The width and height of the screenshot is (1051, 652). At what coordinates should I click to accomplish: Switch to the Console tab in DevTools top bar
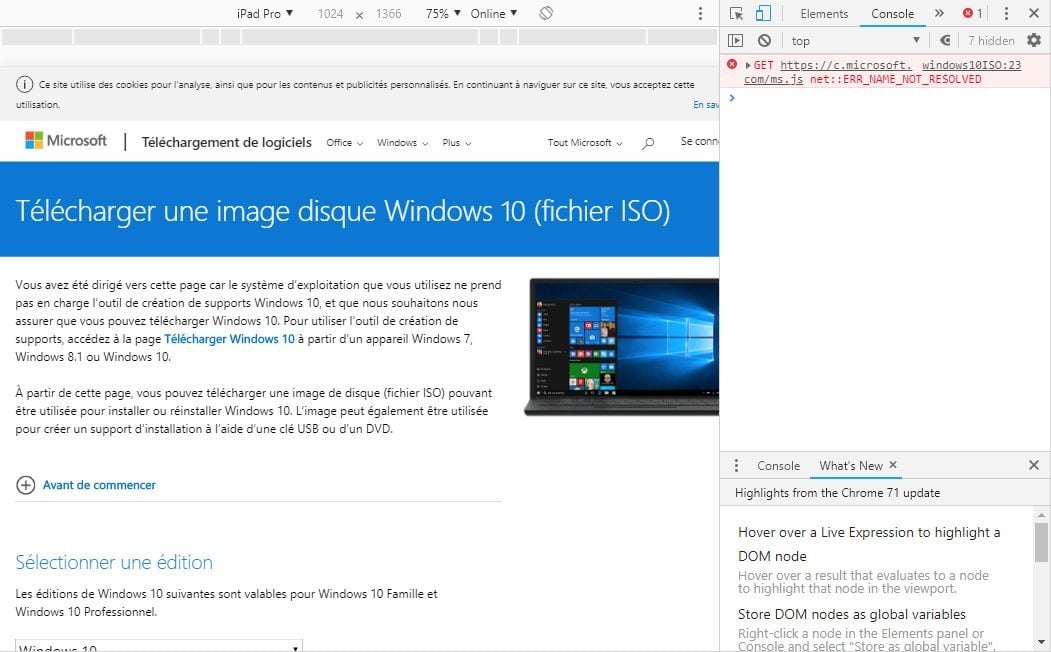tap(892, 13)
